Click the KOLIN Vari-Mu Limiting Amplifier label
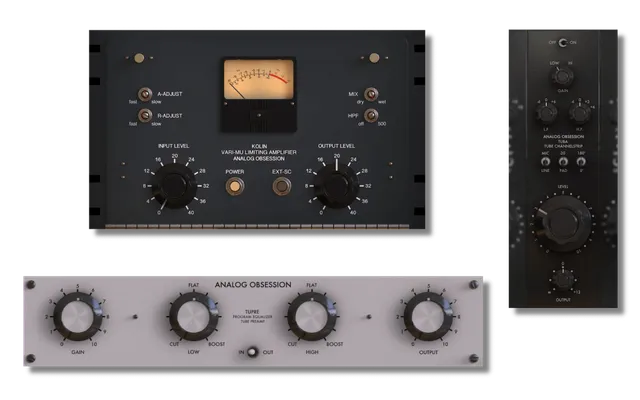The height and width of the screenshot is (400, 640). tap(259, 152)
